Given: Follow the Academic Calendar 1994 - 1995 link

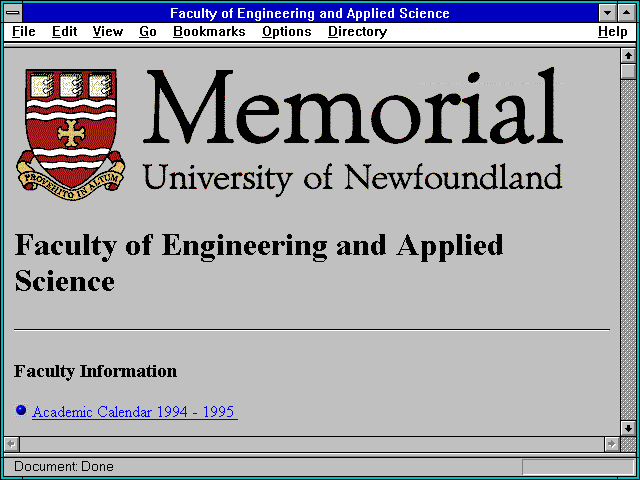Looking at the screenshot, I should click(135, 411).
